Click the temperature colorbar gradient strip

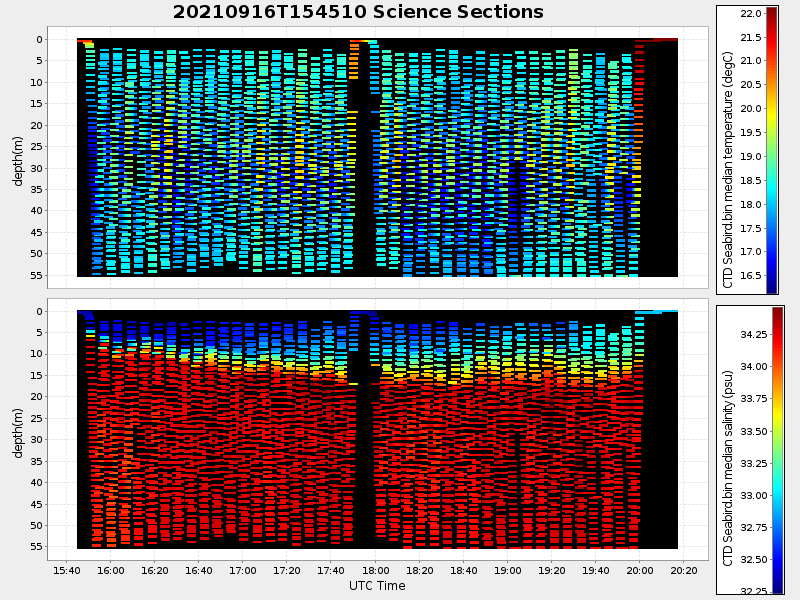pyautogui.click(x=772, y=150)
